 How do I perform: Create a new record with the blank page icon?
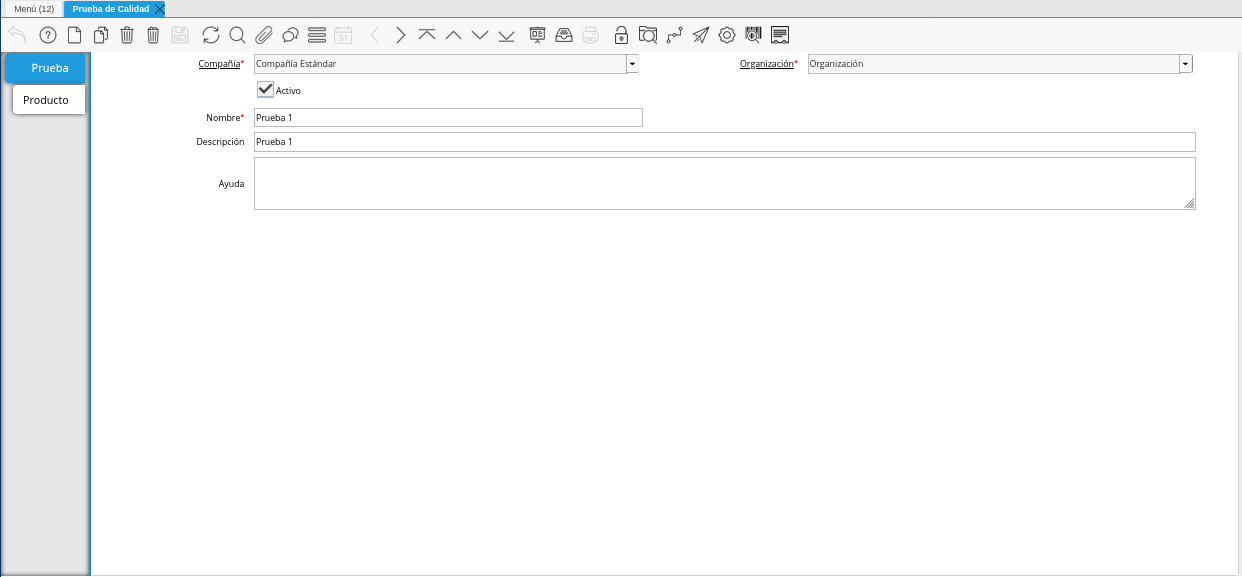pos(74,35)
